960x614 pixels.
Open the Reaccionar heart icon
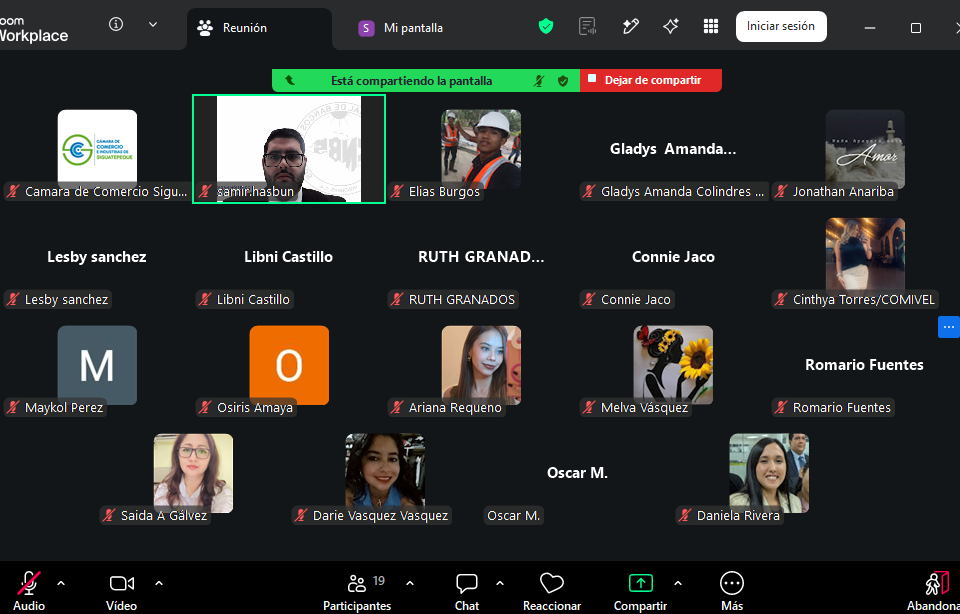[x=552, y=591]
